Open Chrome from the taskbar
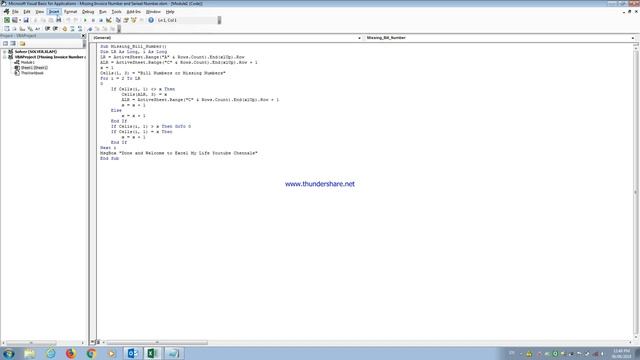 click(91, 353)
